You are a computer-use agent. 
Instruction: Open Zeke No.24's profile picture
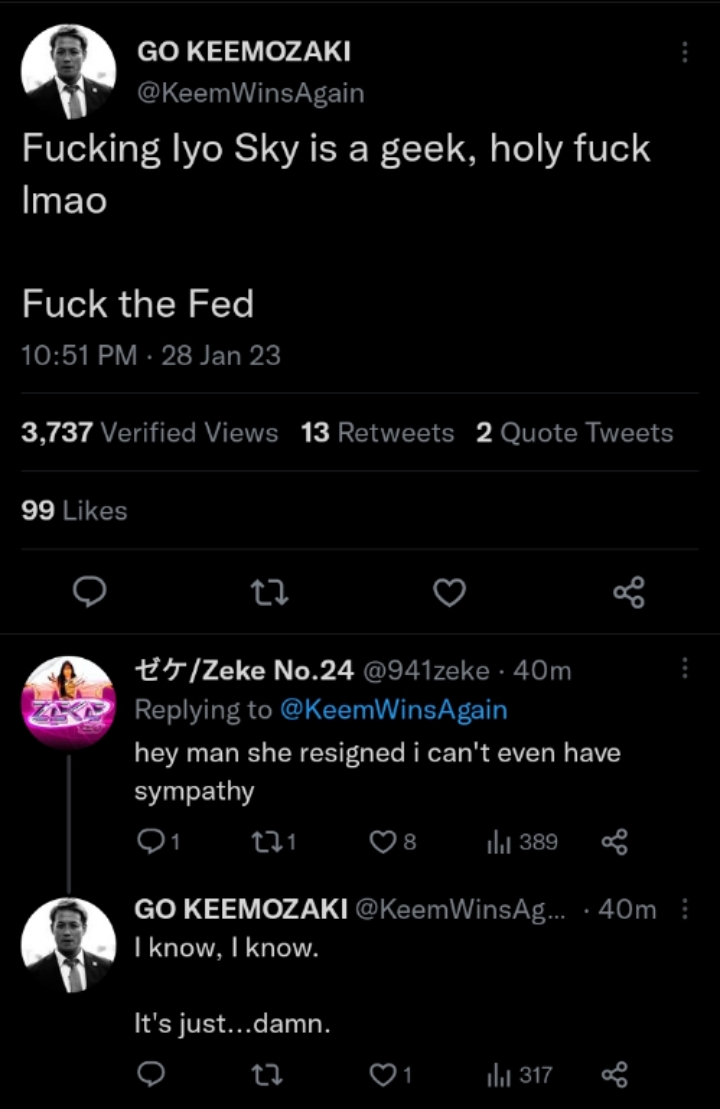pyautogui.click(x=68, y=703)
